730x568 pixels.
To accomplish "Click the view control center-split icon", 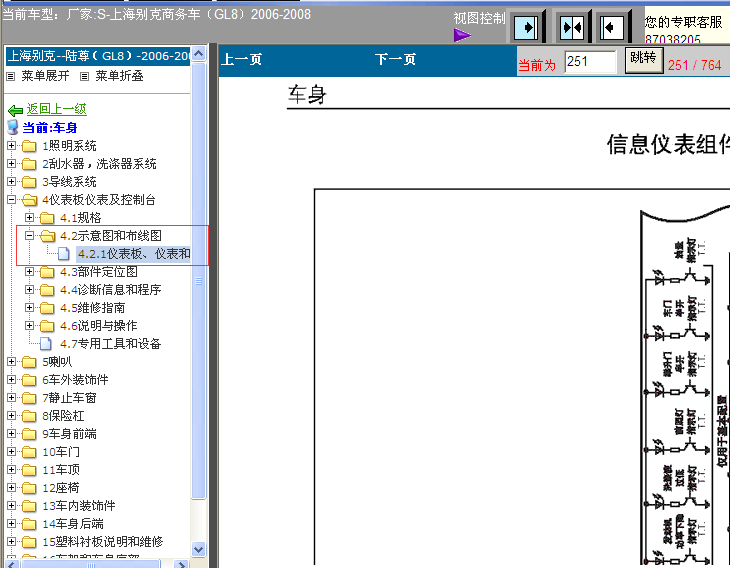I will pyautogui.click(x=572, y=28).
